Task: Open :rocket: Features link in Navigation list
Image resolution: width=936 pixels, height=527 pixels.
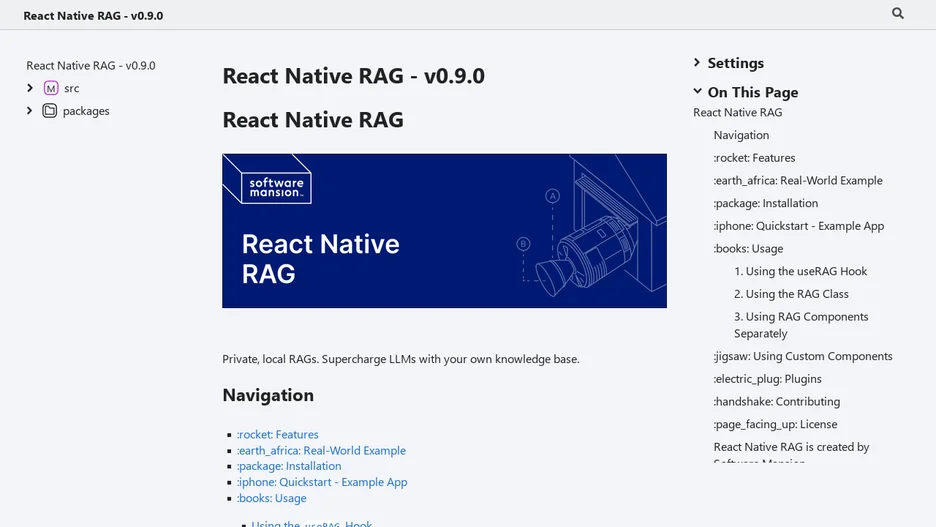Action: click(x=278, y=434)
